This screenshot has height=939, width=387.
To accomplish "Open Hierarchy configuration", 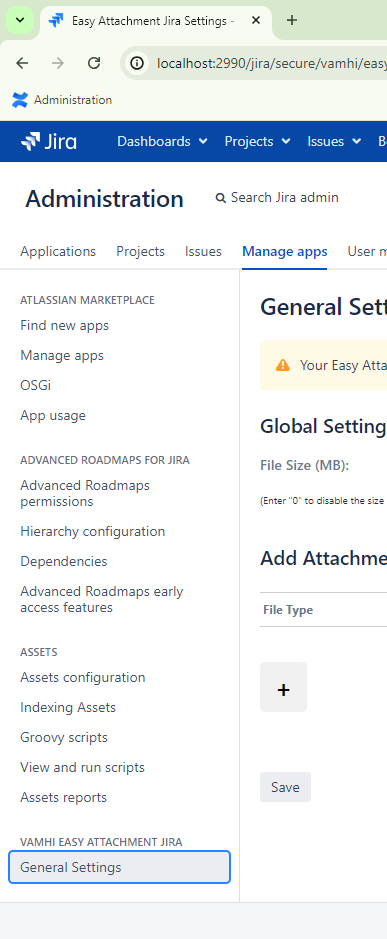I will (92, 532).
